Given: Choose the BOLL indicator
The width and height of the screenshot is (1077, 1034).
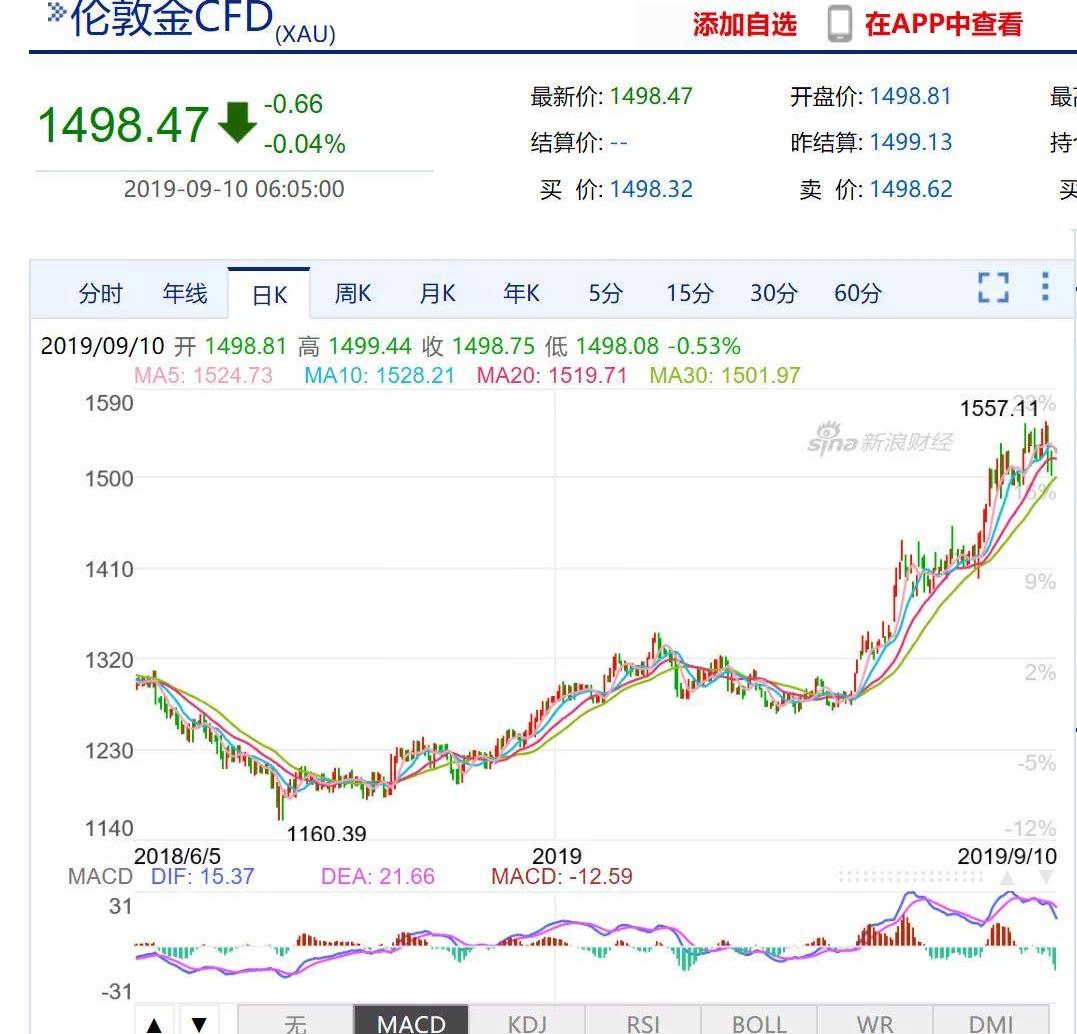Looking at the screenshot, I should tap(759, 1022).
